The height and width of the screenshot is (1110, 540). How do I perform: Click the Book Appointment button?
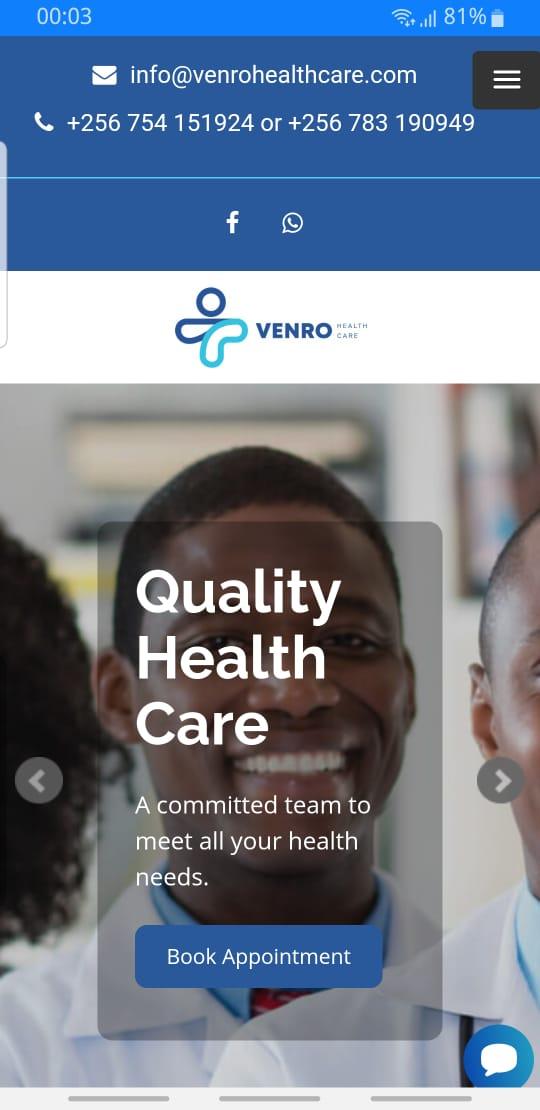[258, 956]
